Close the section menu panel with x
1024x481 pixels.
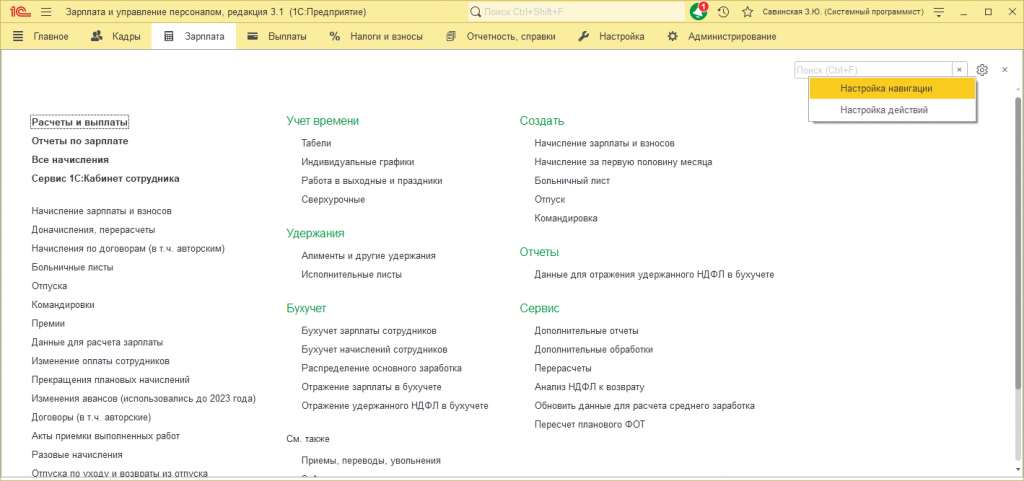1005,70
